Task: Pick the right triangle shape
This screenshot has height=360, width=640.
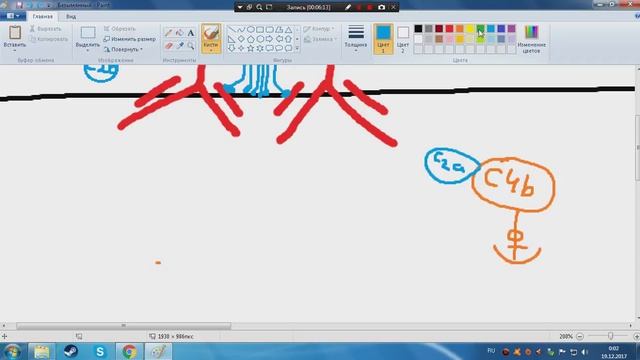Action: [231, 39]
